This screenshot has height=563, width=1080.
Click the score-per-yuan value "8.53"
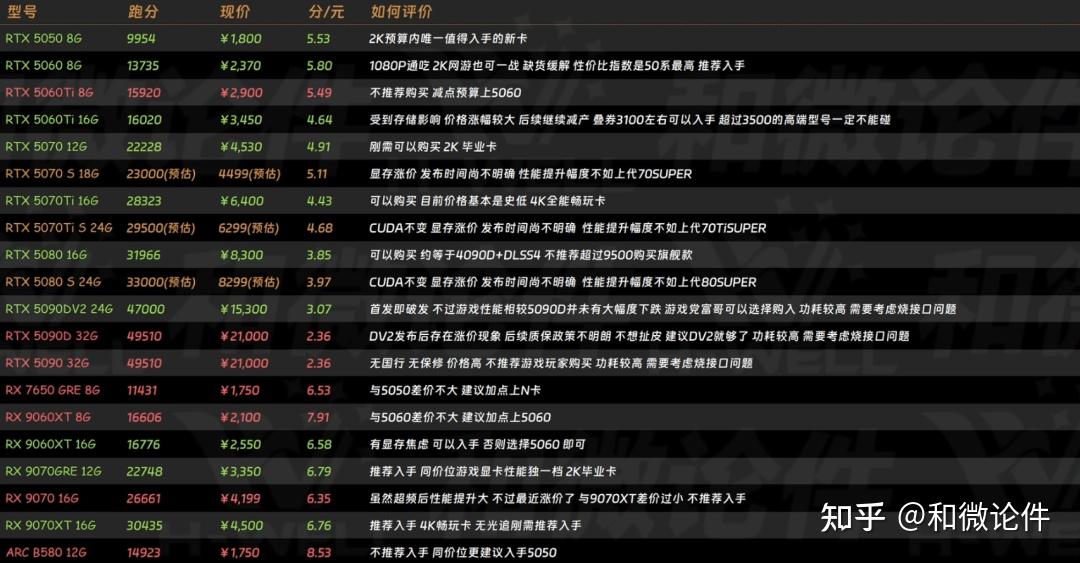[319, 553]
